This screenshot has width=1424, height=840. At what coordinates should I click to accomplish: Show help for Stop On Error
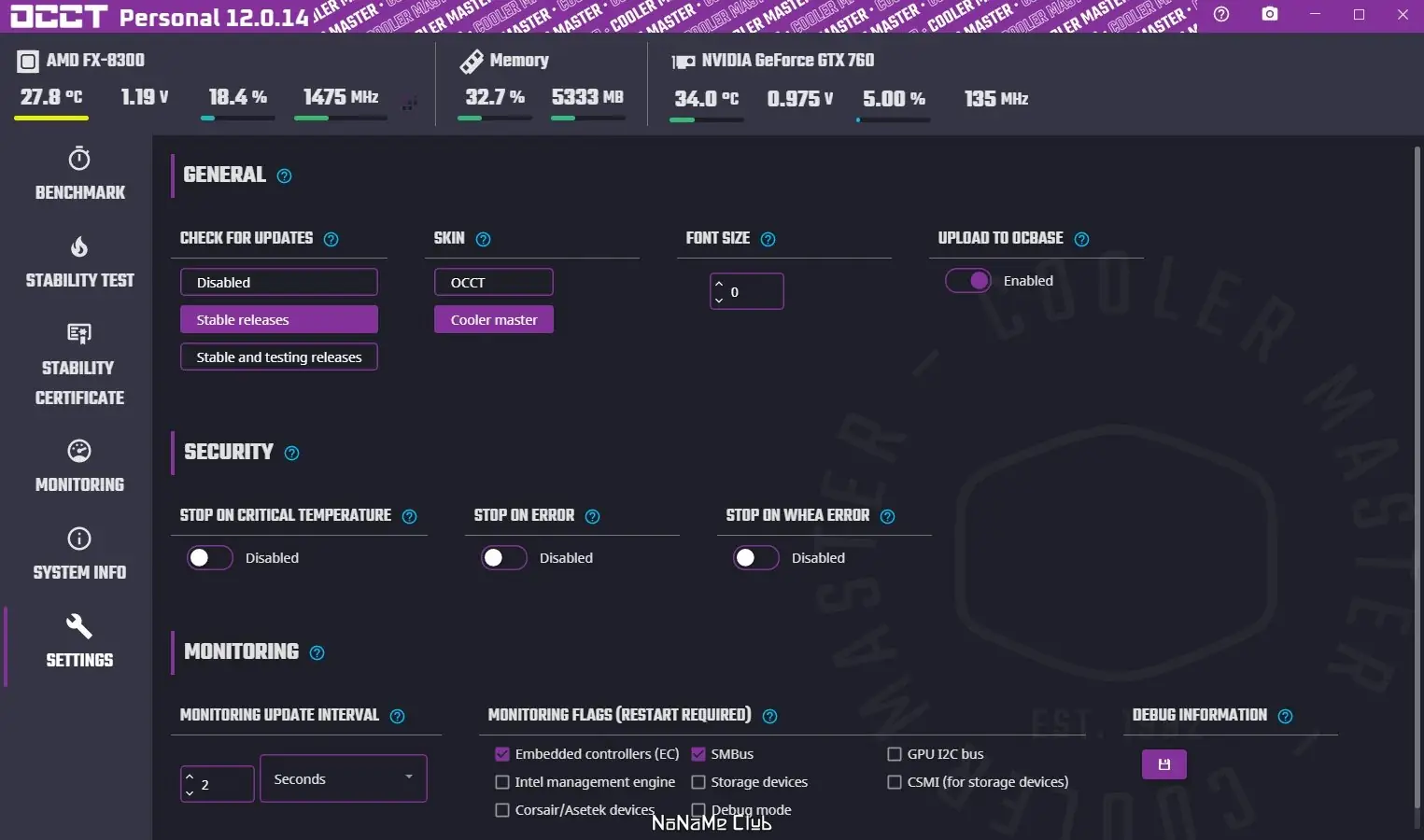click(592, 516)
